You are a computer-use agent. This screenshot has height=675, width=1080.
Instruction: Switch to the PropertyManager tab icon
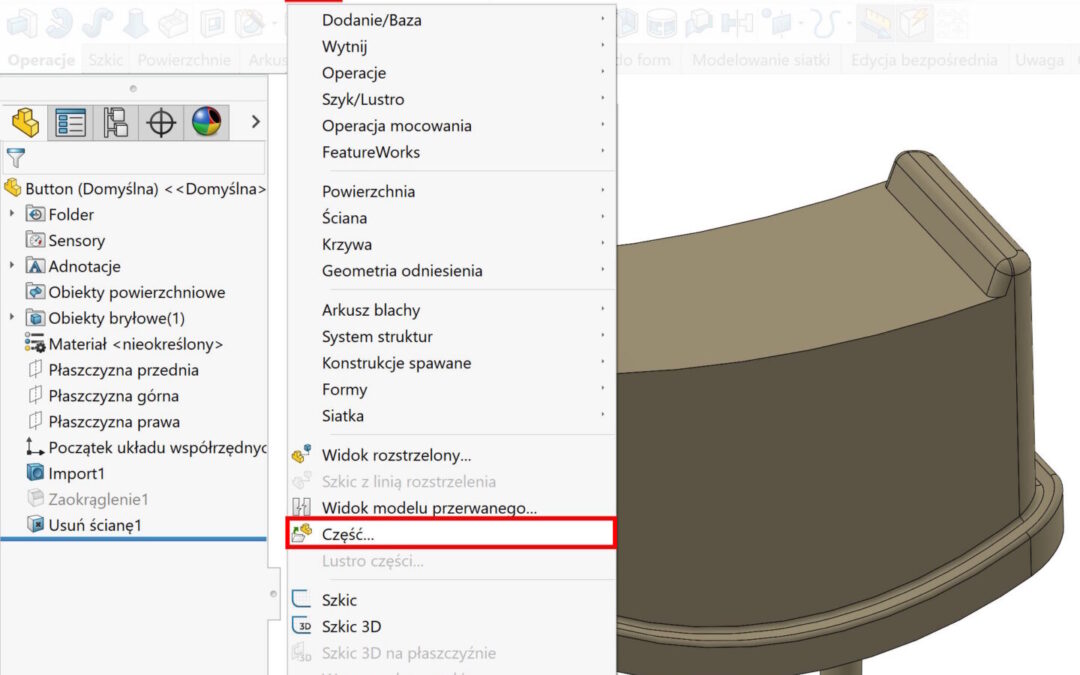tap(70, 122)
